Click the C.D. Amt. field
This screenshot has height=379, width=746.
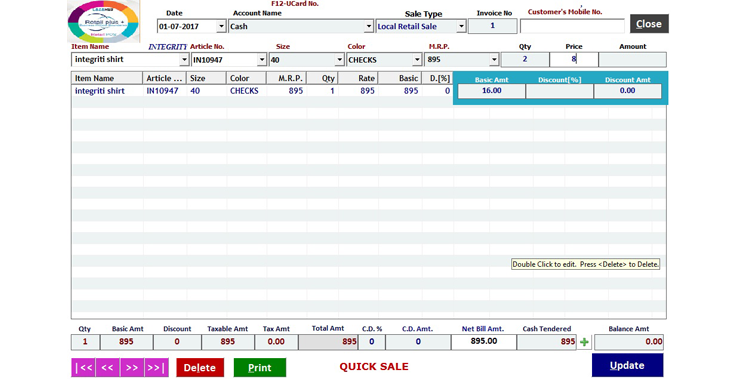click(418, 341)
